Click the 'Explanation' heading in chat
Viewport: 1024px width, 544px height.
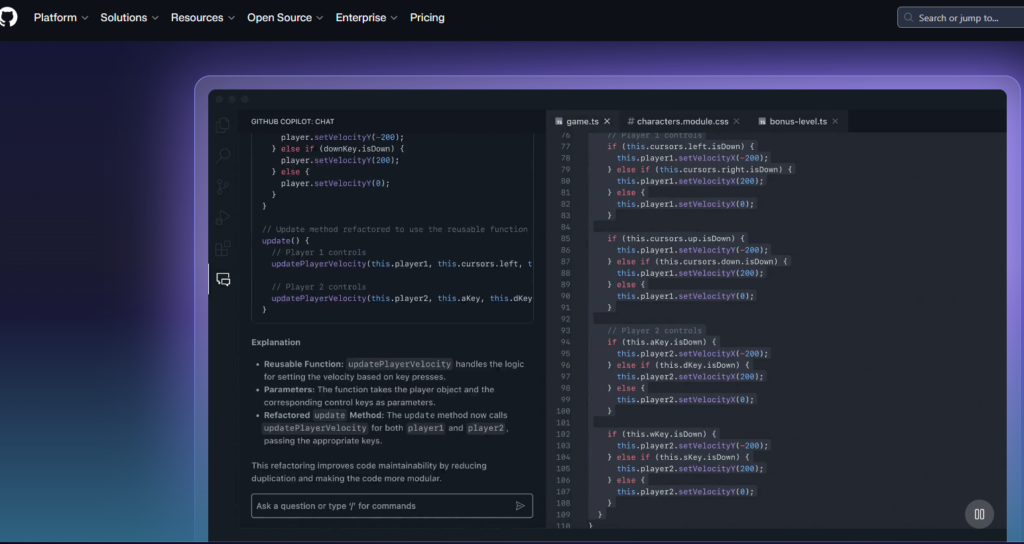[276, 342]
